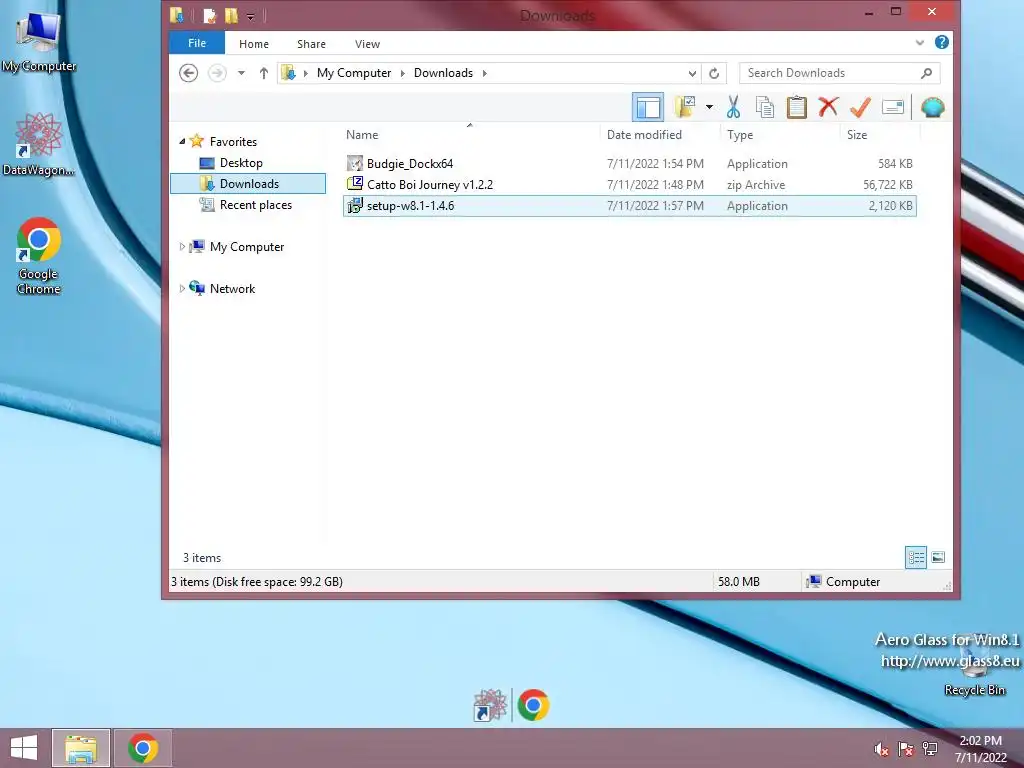This screenshot has width=1024, height=768.
Task: Expand the Network tree node
Action: (182, 288)
